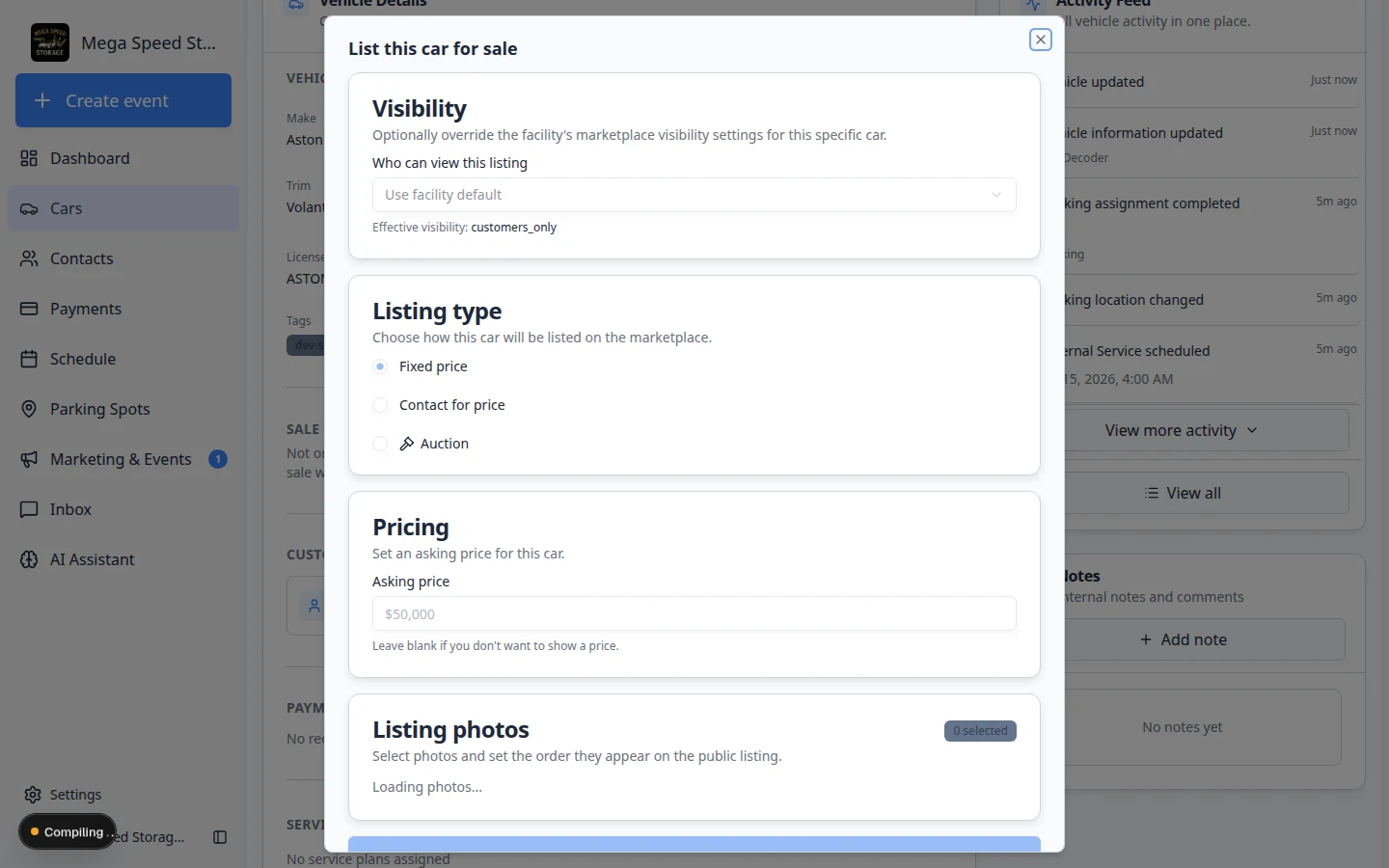Click the Contacts people icon

(29, 258)
